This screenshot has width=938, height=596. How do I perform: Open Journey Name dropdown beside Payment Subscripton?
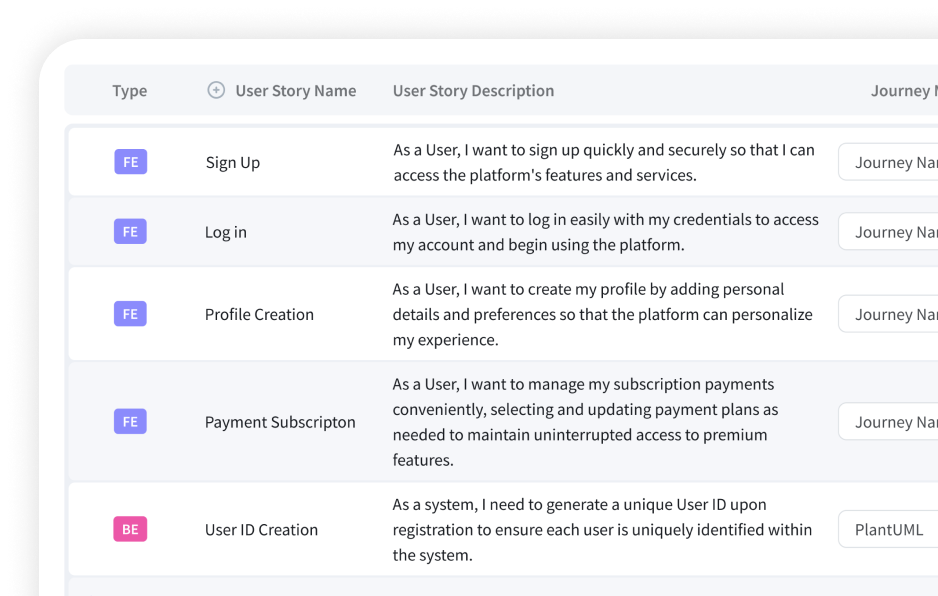point(888,421)
